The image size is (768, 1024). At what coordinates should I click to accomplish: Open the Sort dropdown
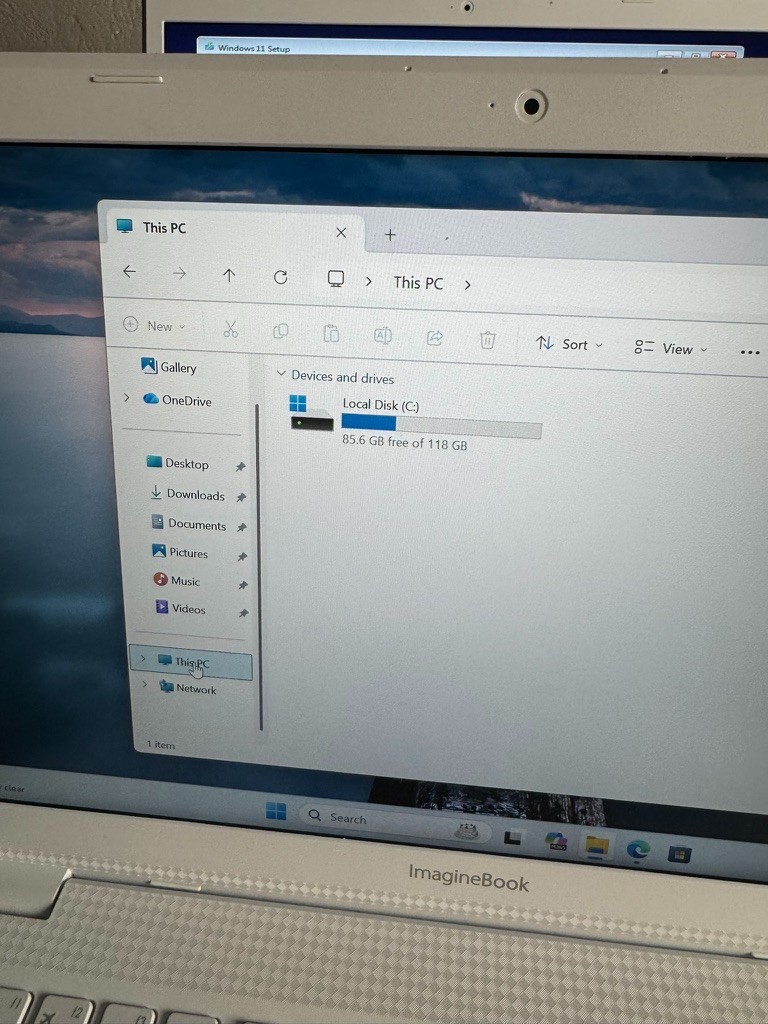pos(569,344)
